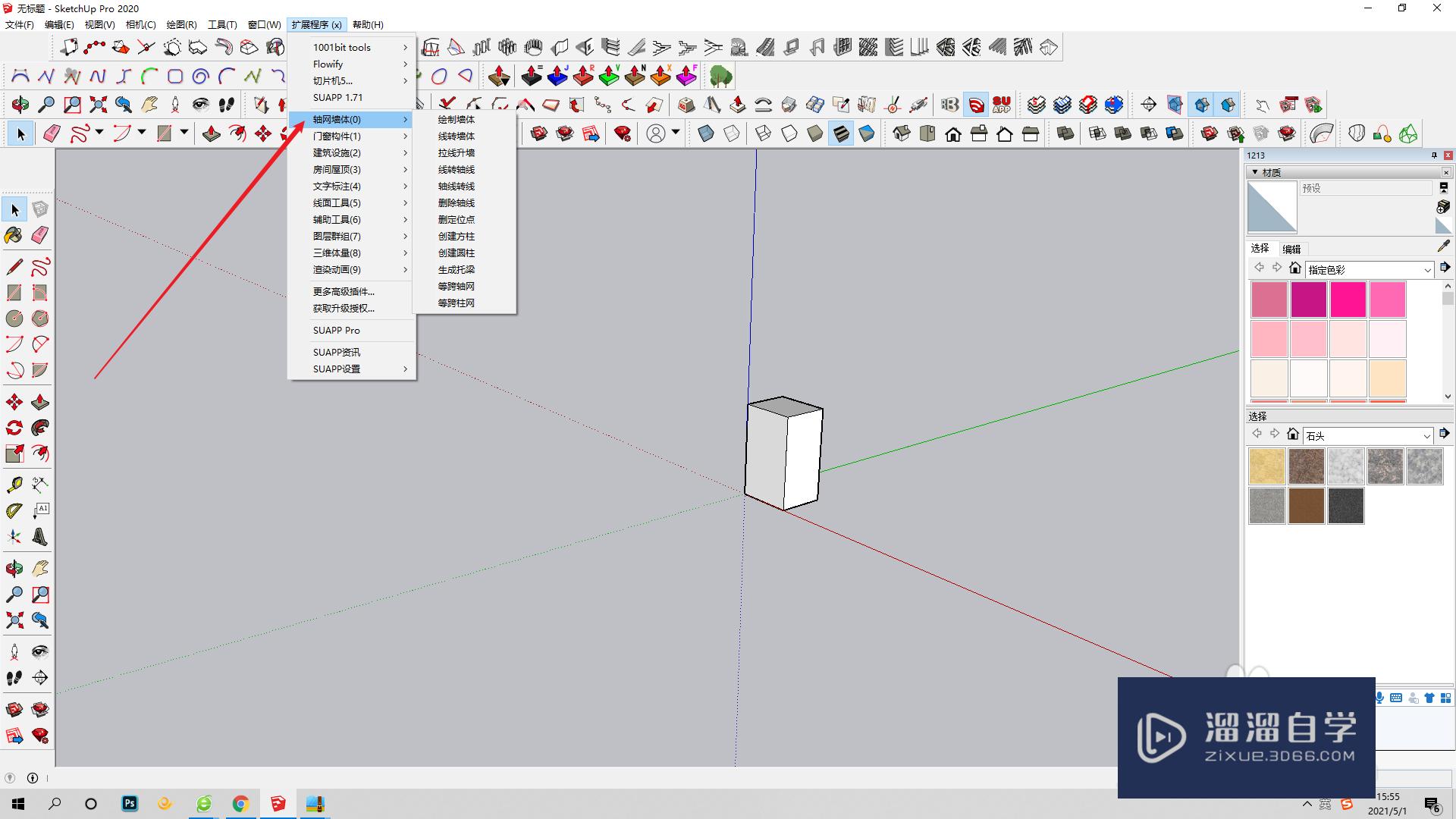Click the eyedropper sample paint icon
1456x819 pixels.
click(x=1443, y=246)
